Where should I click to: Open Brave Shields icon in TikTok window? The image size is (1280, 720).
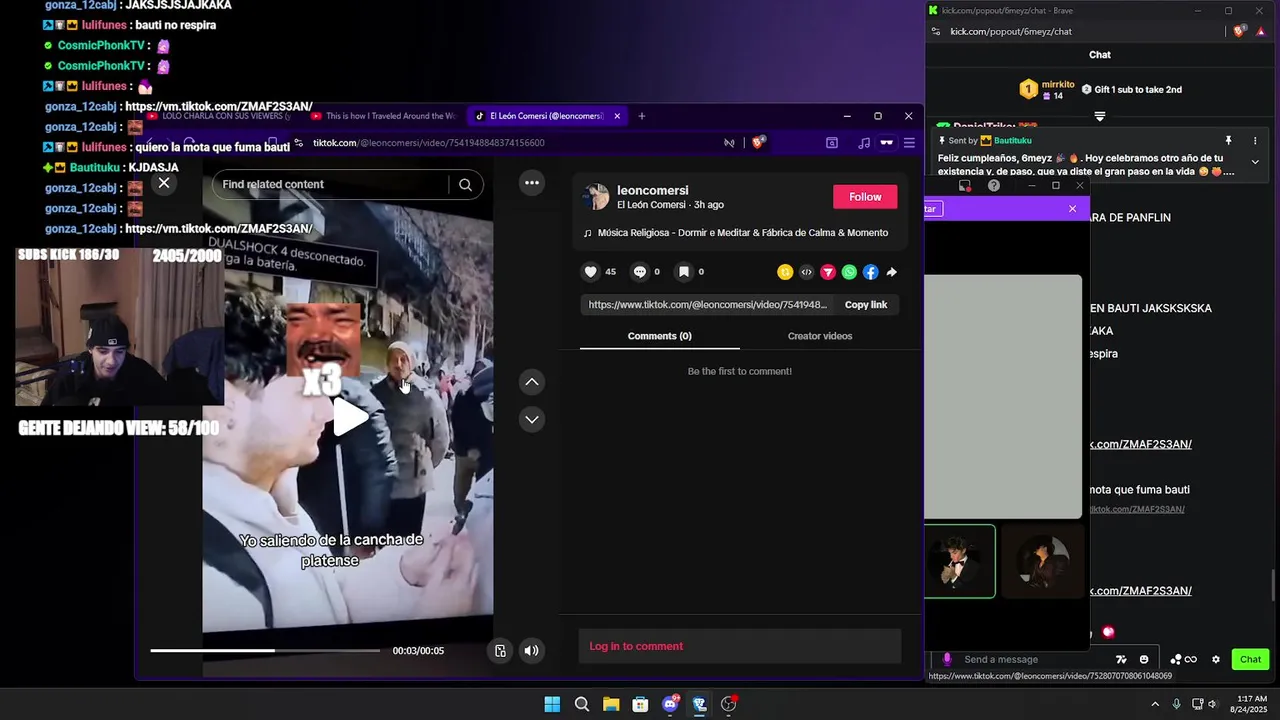coord(759,143)
